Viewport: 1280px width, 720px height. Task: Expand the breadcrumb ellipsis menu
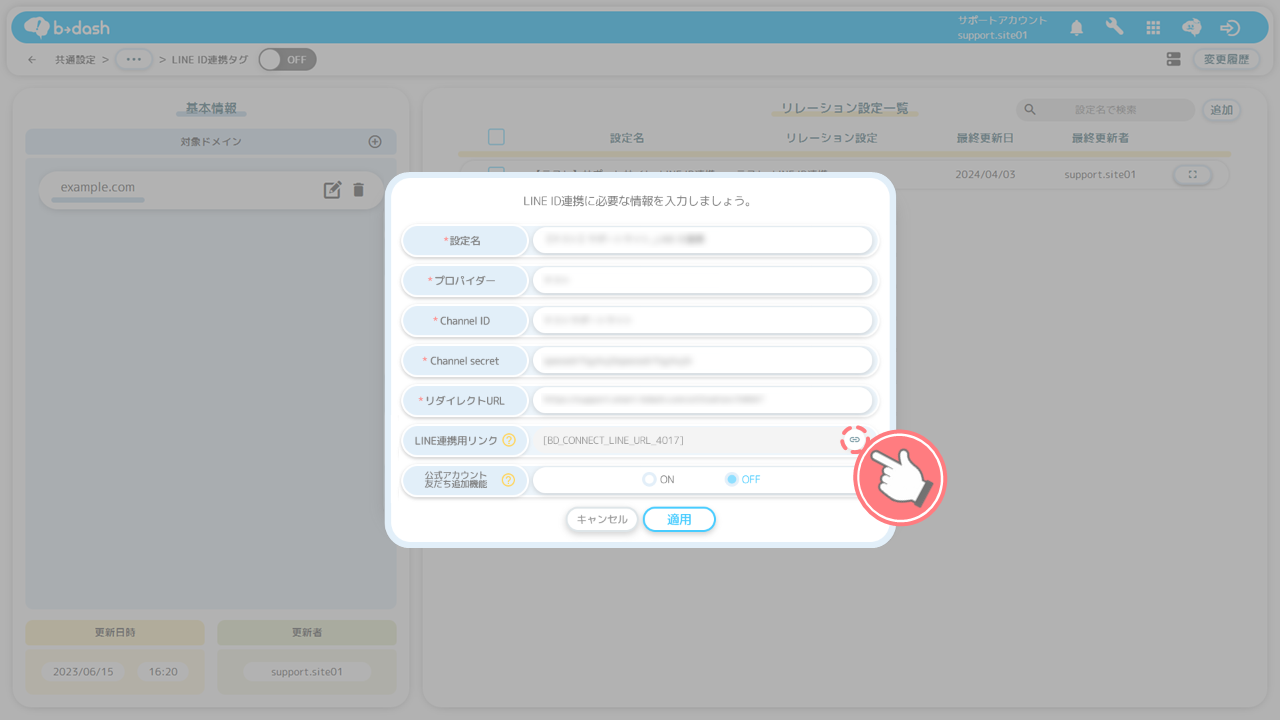(134, 60)
